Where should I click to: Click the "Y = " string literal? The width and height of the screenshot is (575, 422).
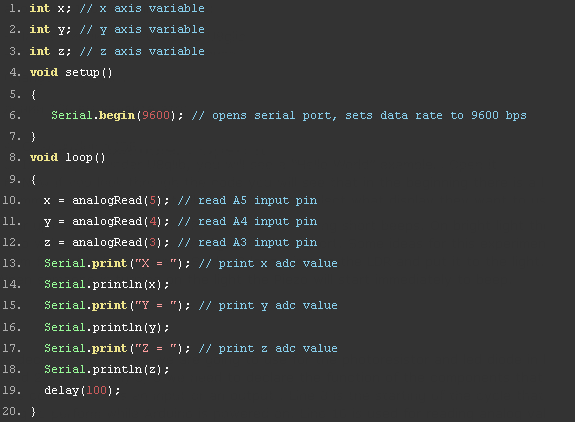point(156,306)
